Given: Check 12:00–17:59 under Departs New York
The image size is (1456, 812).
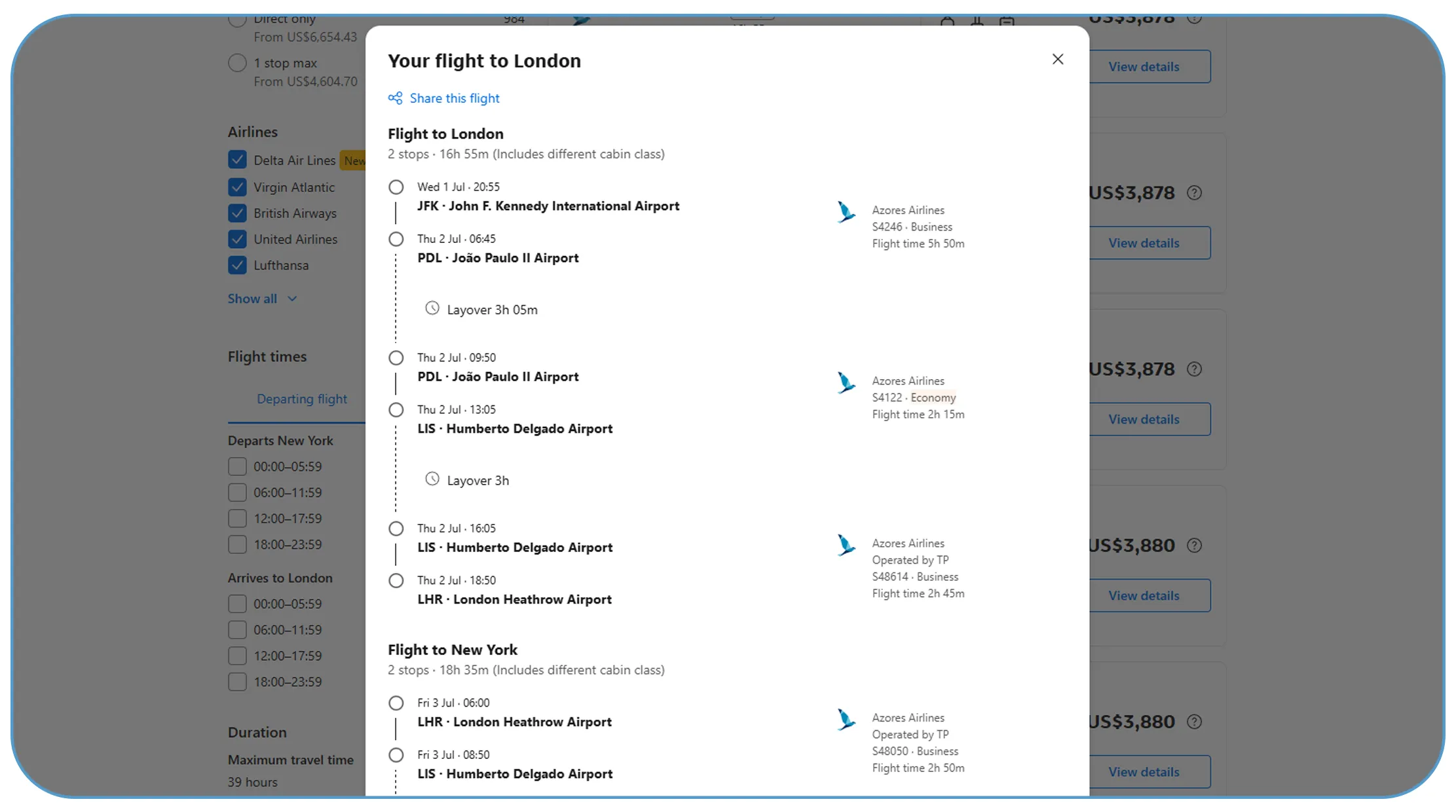Looking at the screenshot, I should pyautogui.click(x=237, y=519).
